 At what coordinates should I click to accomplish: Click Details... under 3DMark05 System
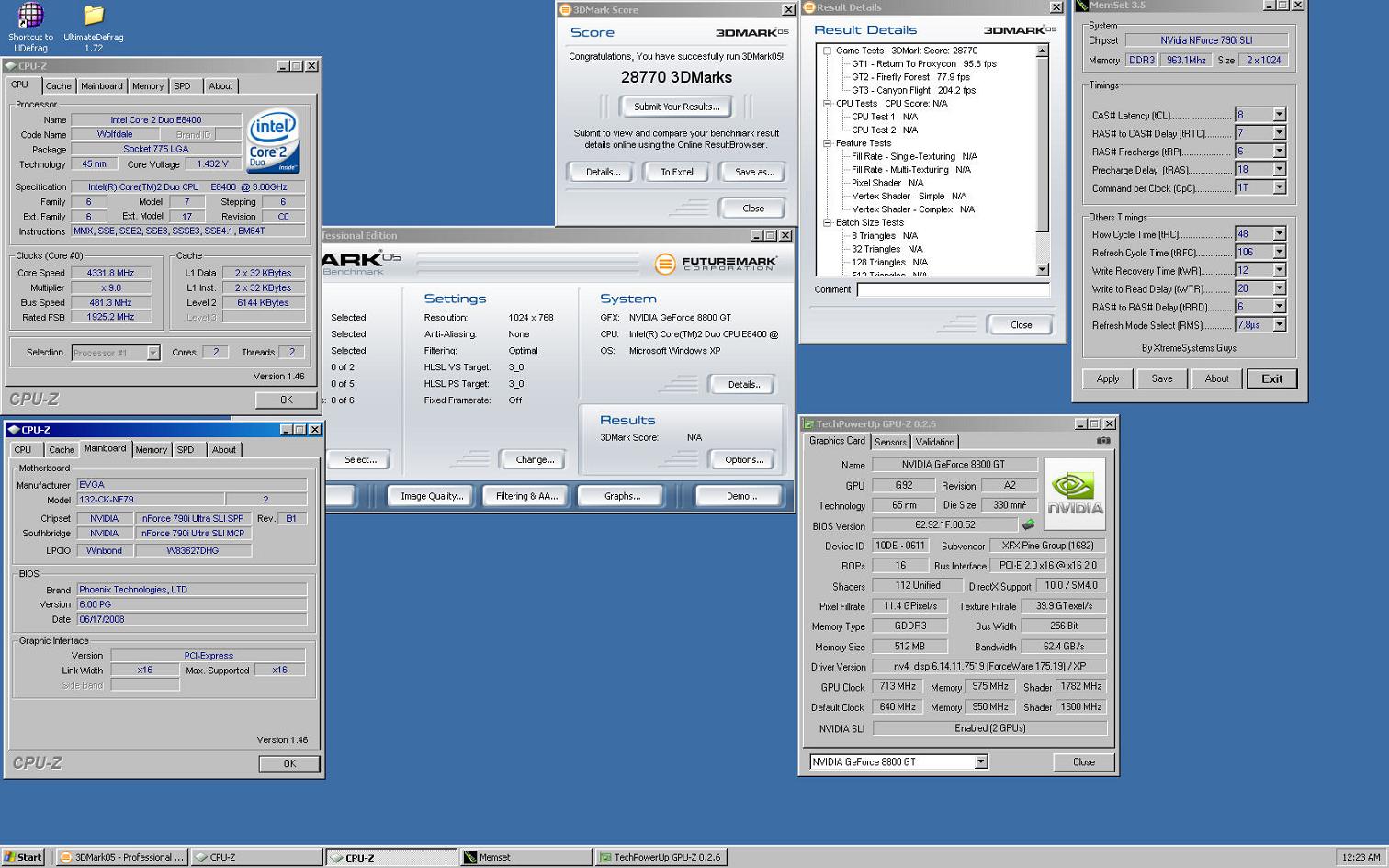(744, 384)
